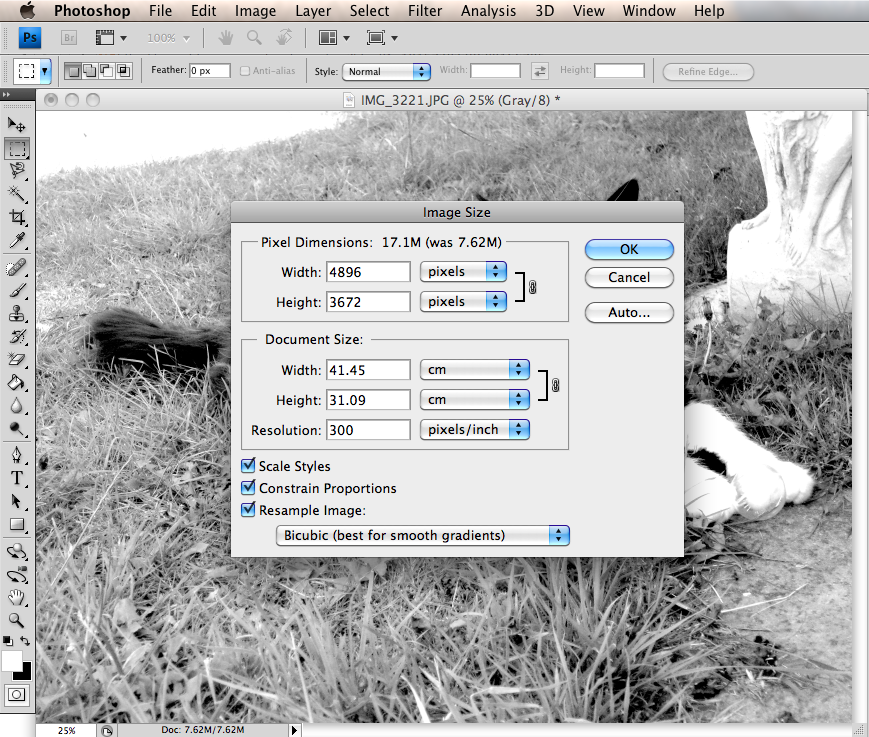869x737 pixels.
Task: Open Style Normal dropdown
Action: coord(386,71)
